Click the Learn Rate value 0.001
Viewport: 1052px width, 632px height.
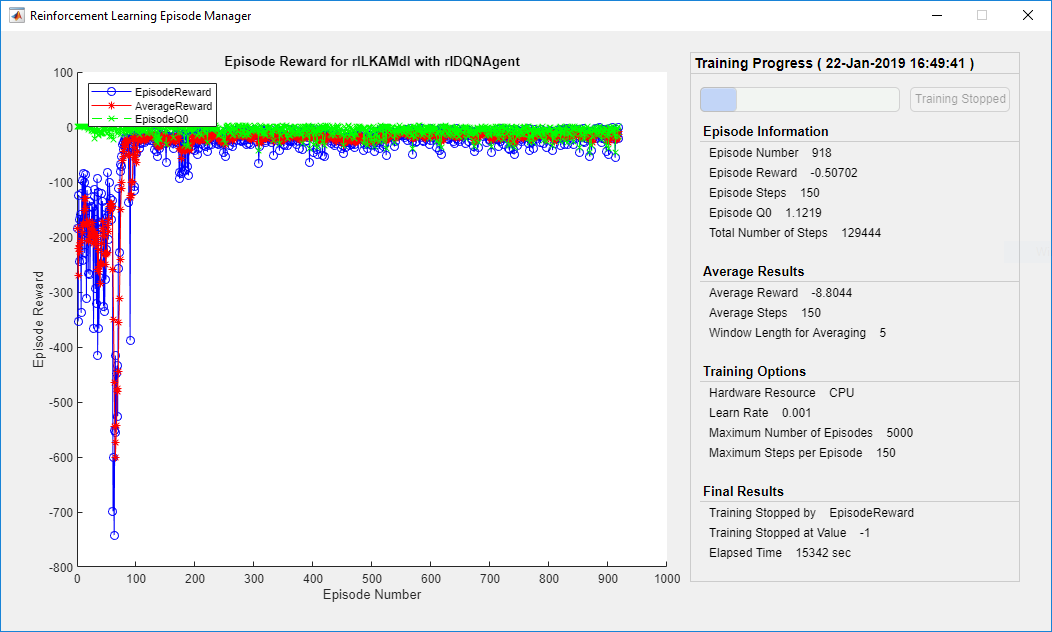(796, 413)
